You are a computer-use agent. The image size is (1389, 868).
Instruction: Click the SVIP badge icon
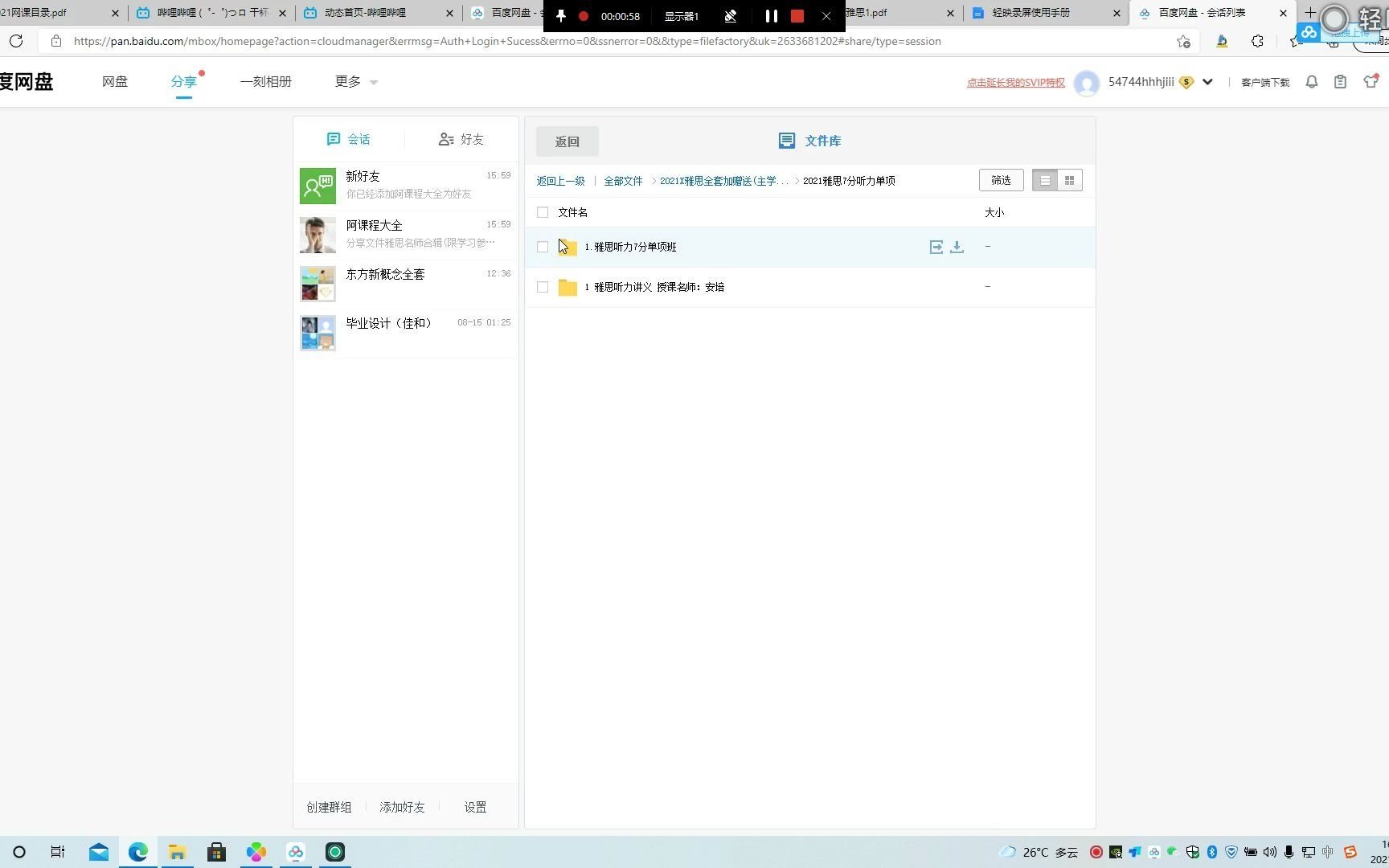[x=1186, y=82]
